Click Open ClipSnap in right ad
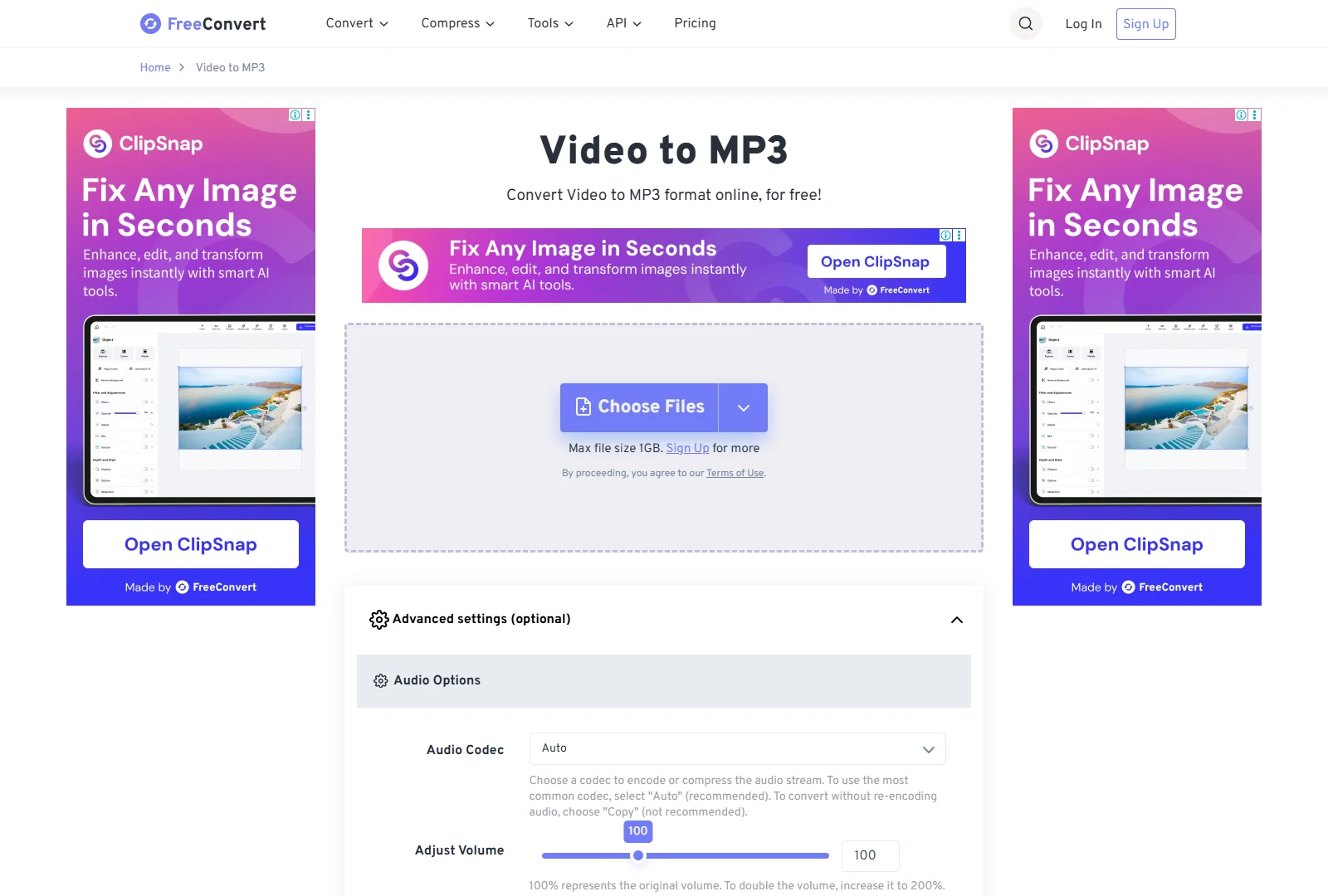1328x896 pixels. (x=1137, y=544)
